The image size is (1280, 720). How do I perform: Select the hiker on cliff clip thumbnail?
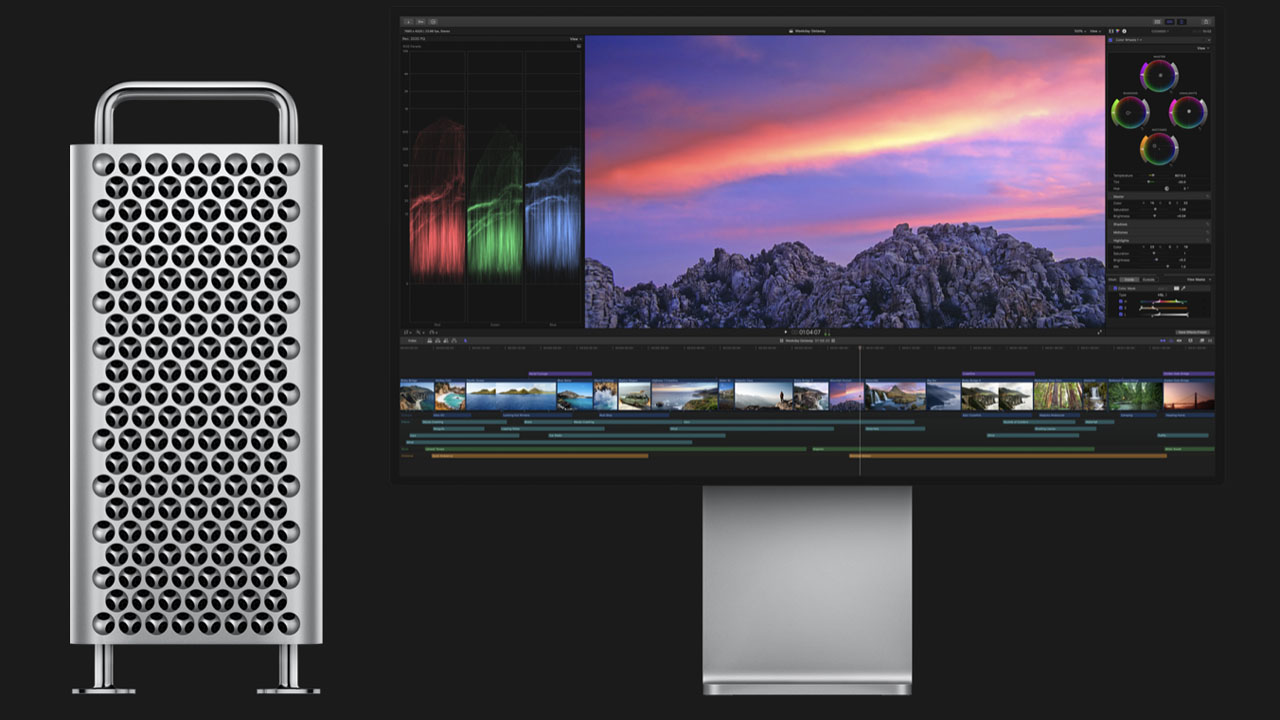pyautogui.click(x=764, y=396)
